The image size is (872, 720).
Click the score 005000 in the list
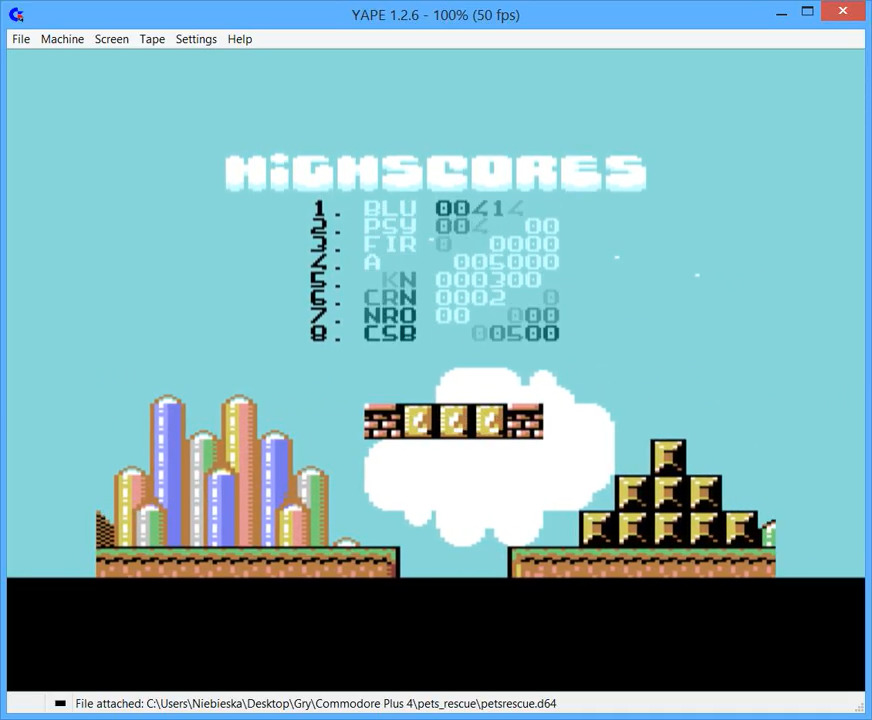click(506, 262)
